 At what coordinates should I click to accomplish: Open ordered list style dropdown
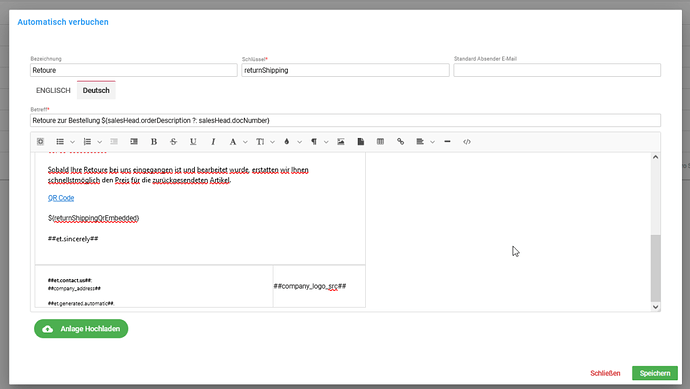99,142
